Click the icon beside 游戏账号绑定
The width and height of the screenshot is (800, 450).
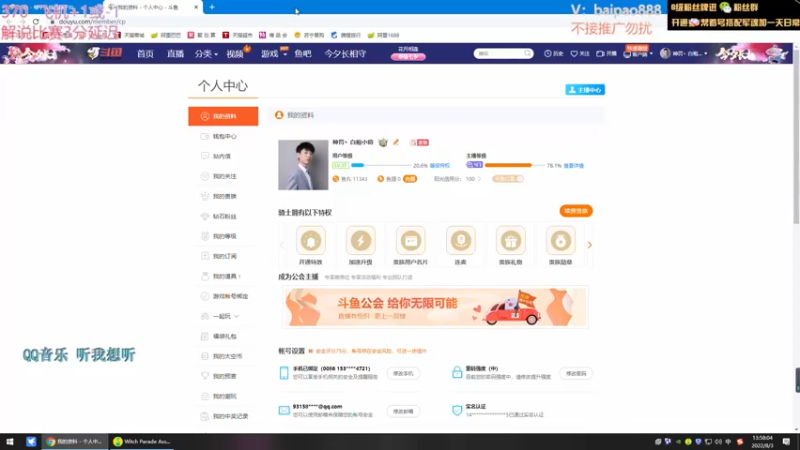pyautogui.click(x=205, y=296)
